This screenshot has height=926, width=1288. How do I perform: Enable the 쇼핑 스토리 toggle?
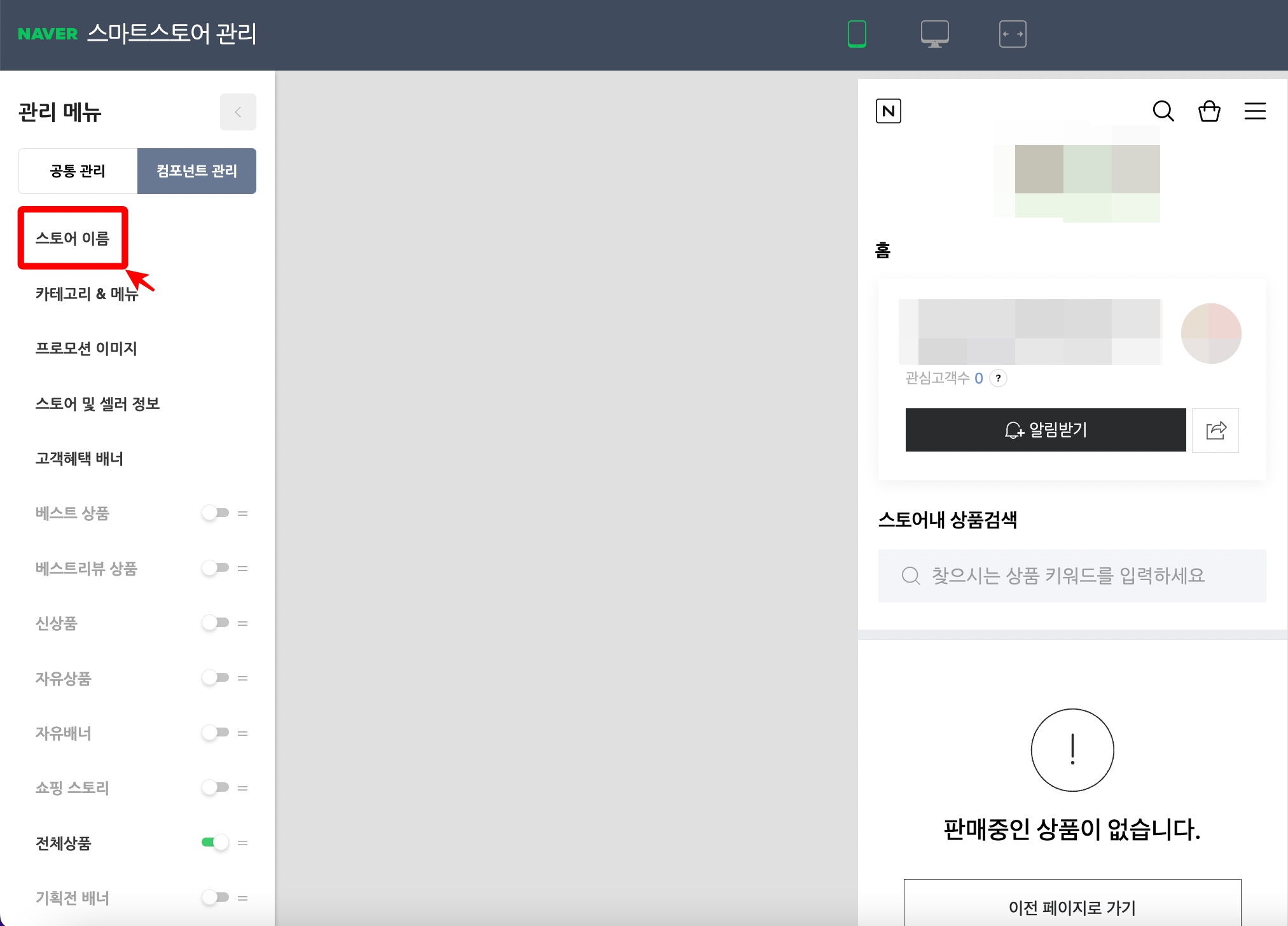click(x=215, y=787)
